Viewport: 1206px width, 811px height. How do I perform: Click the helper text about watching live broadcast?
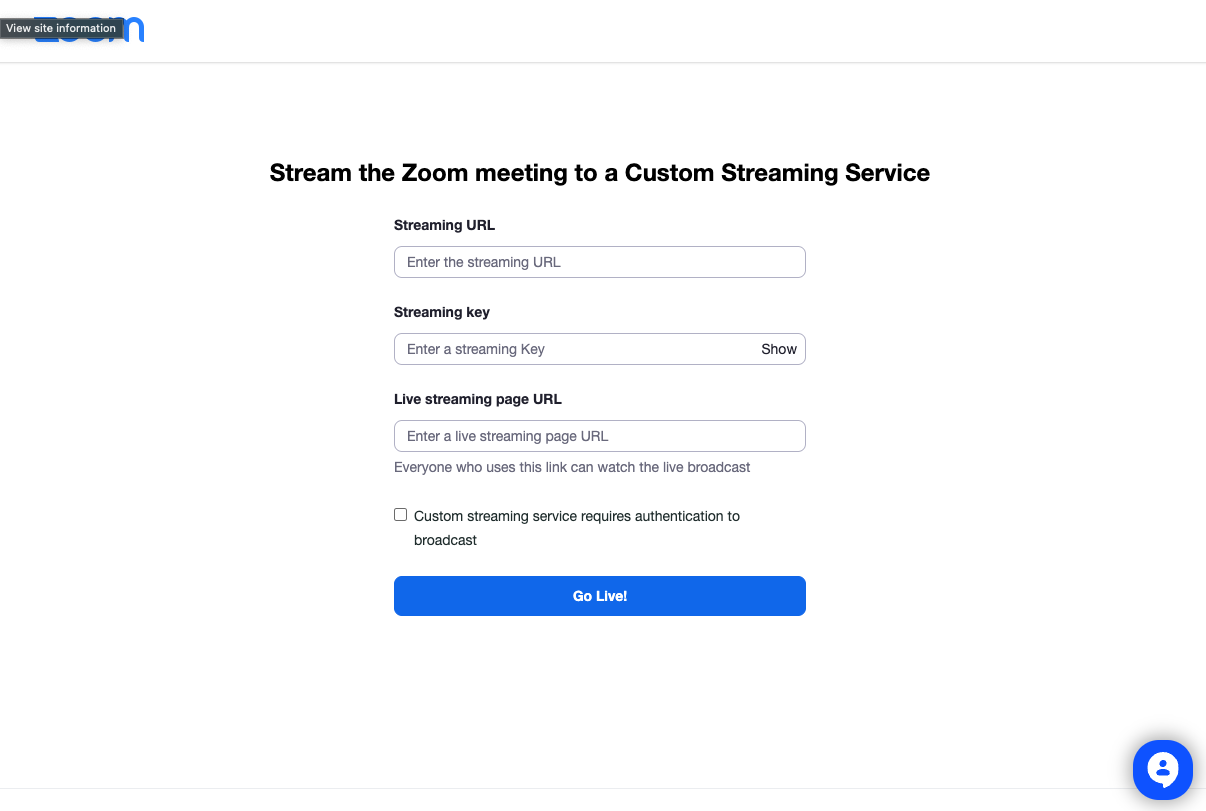(x=572, y=467)
